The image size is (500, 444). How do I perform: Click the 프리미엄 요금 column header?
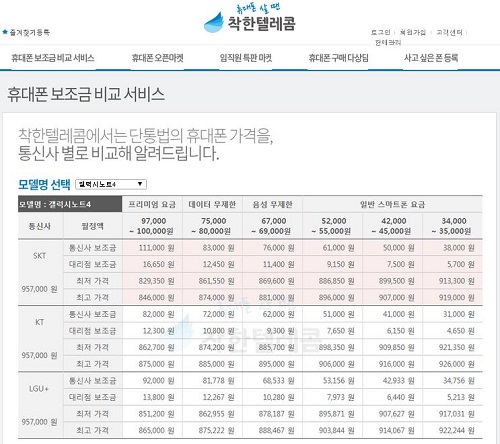pos(152,204)
